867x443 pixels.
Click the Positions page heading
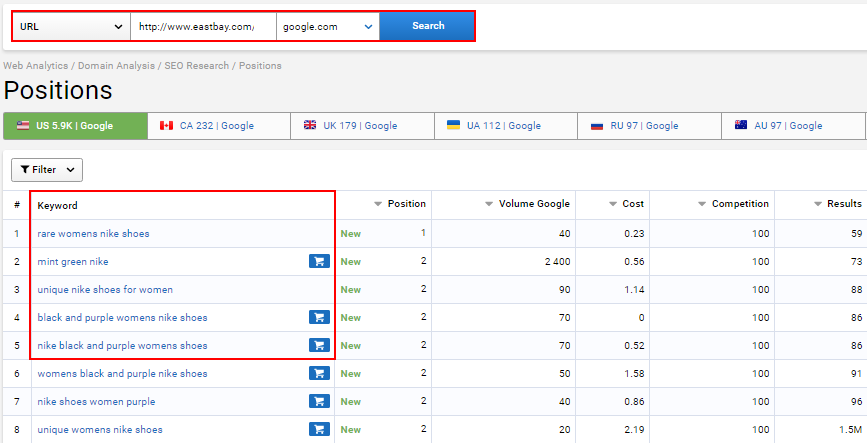(x=58, y=90)
